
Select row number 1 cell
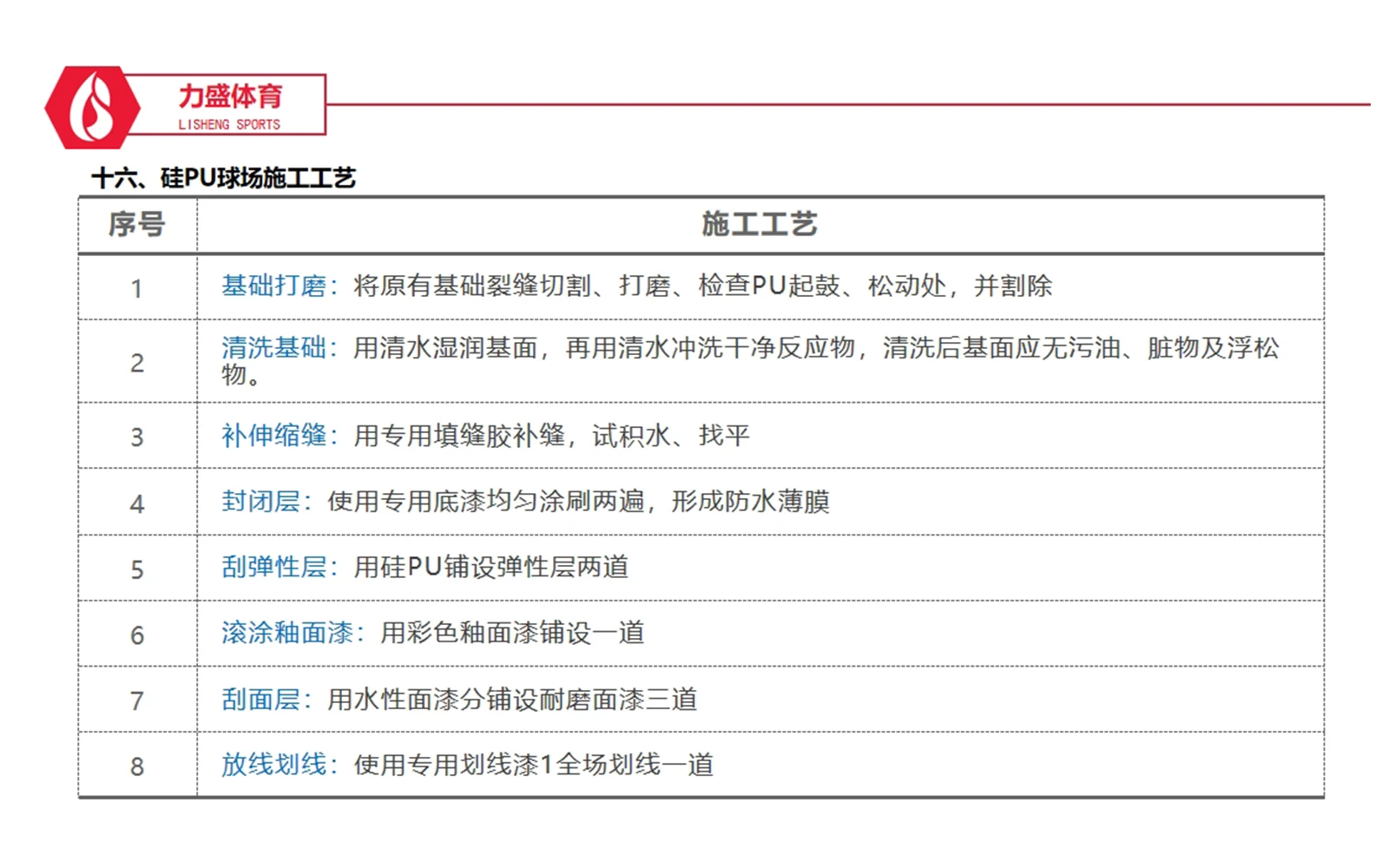(x=137, y=288)
